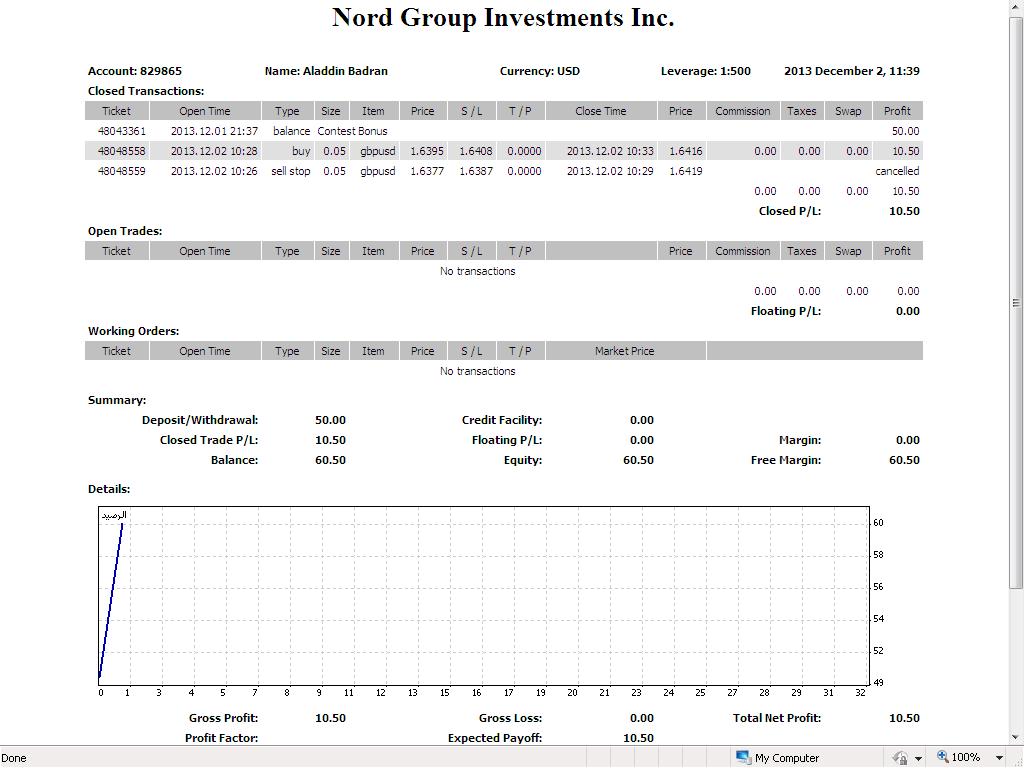Screen dimensions: 1024x768
Task: Click the Gross Profit: label
Action: click(223, 718)
